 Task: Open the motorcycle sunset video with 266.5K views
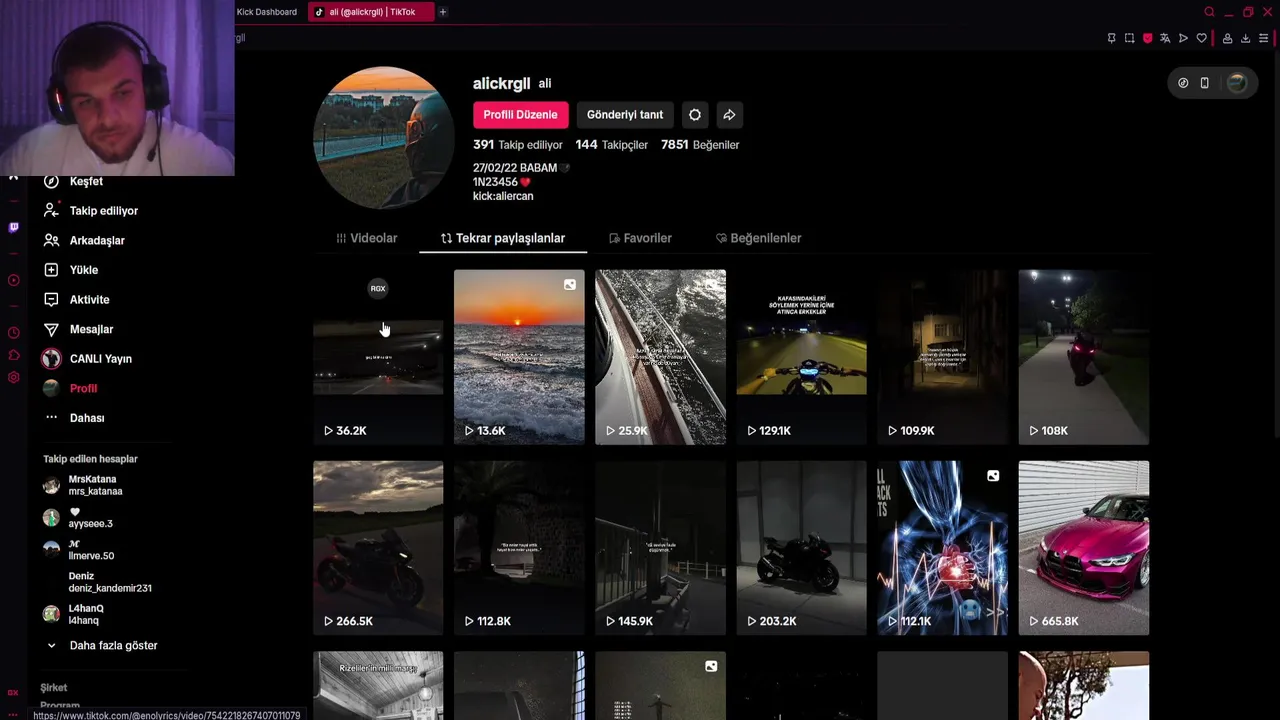(x=378, y=548)
